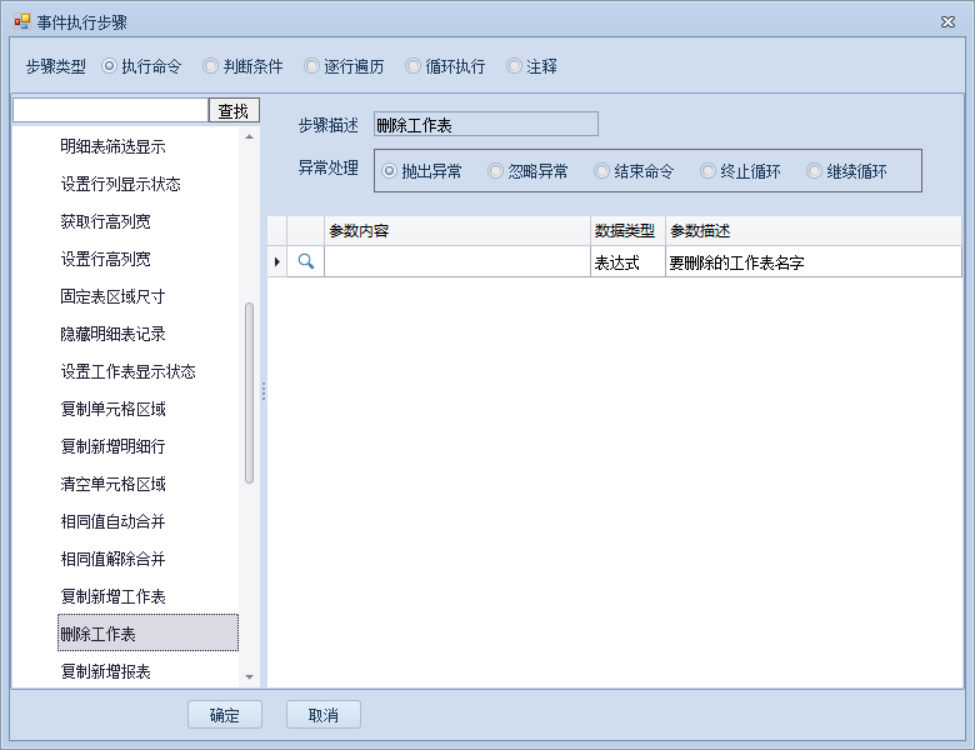Click the 步骤描述 text field
The height and width of the screenshot is (750, 975).
click(x=485, y=124)
